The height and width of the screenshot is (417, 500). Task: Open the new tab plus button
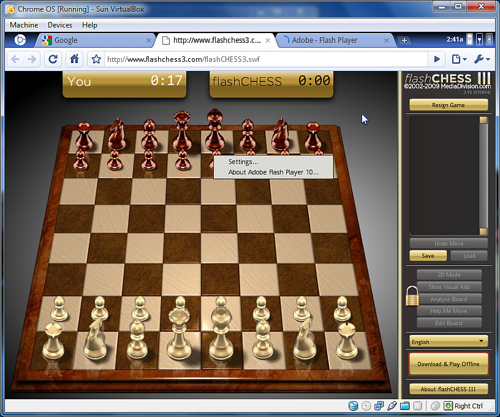pos(404,41)
